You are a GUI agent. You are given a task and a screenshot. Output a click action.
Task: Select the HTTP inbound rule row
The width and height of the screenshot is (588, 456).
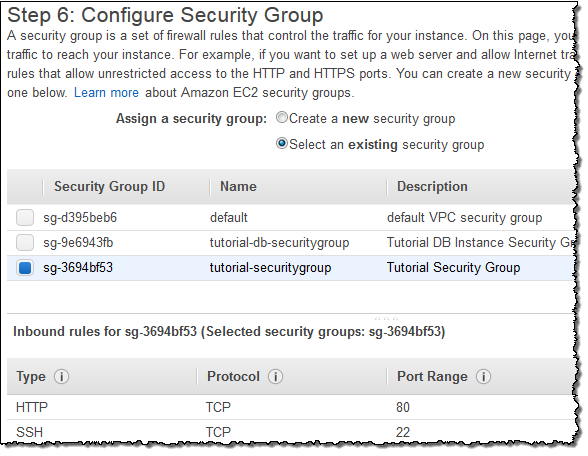(290, 407)
